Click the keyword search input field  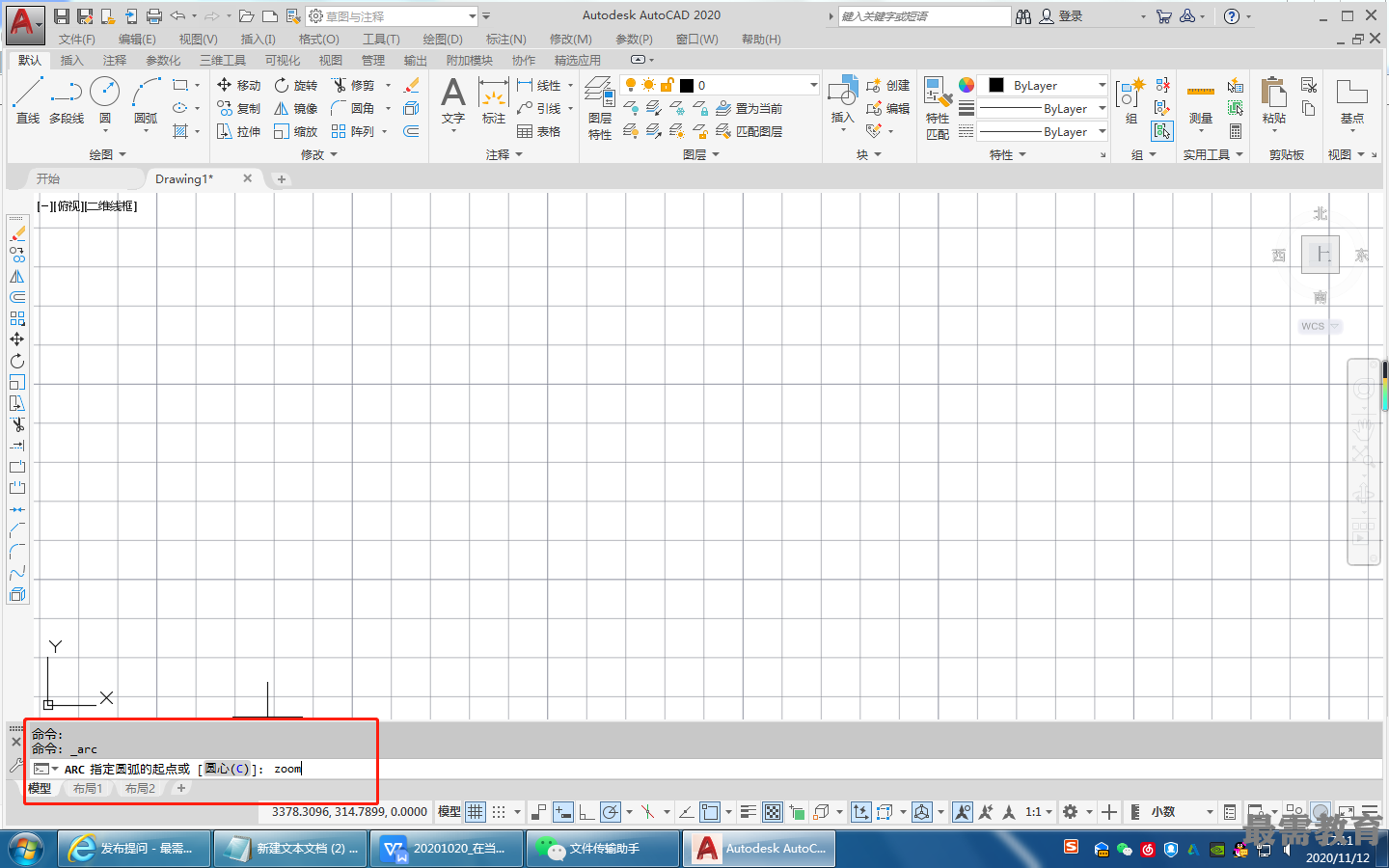pyautogui.click(x=923, y=16)
